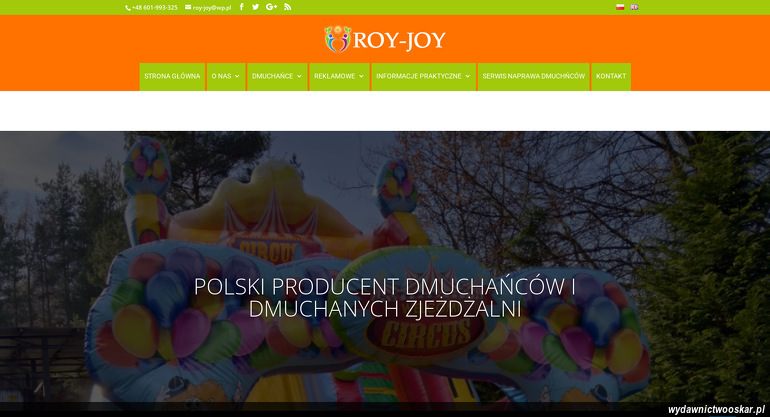This screenshot has height=417, width=770.
Task: Expand the Informacje Praktyczne dropdown arrow
Action: coord(468,76)
